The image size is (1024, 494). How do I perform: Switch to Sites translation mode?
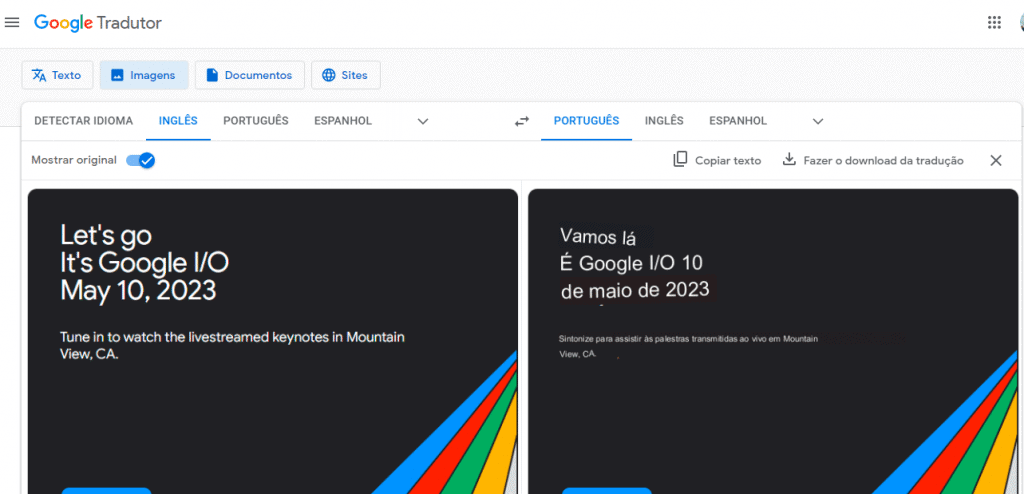(345, 75)
